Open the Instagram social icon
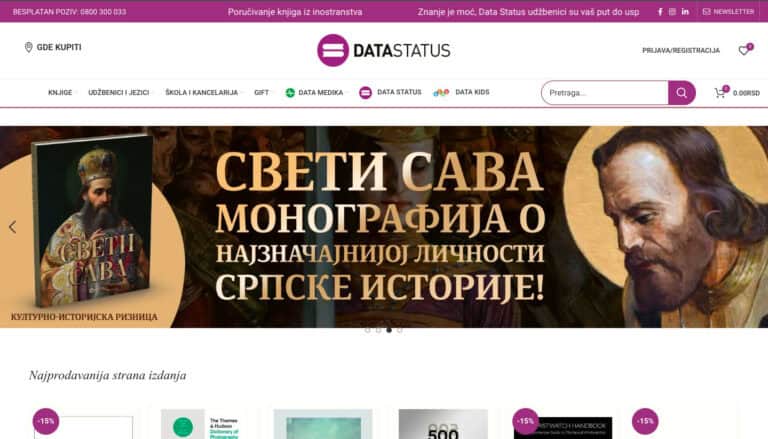The image size is (768, 439). click(x=672, y=12)
